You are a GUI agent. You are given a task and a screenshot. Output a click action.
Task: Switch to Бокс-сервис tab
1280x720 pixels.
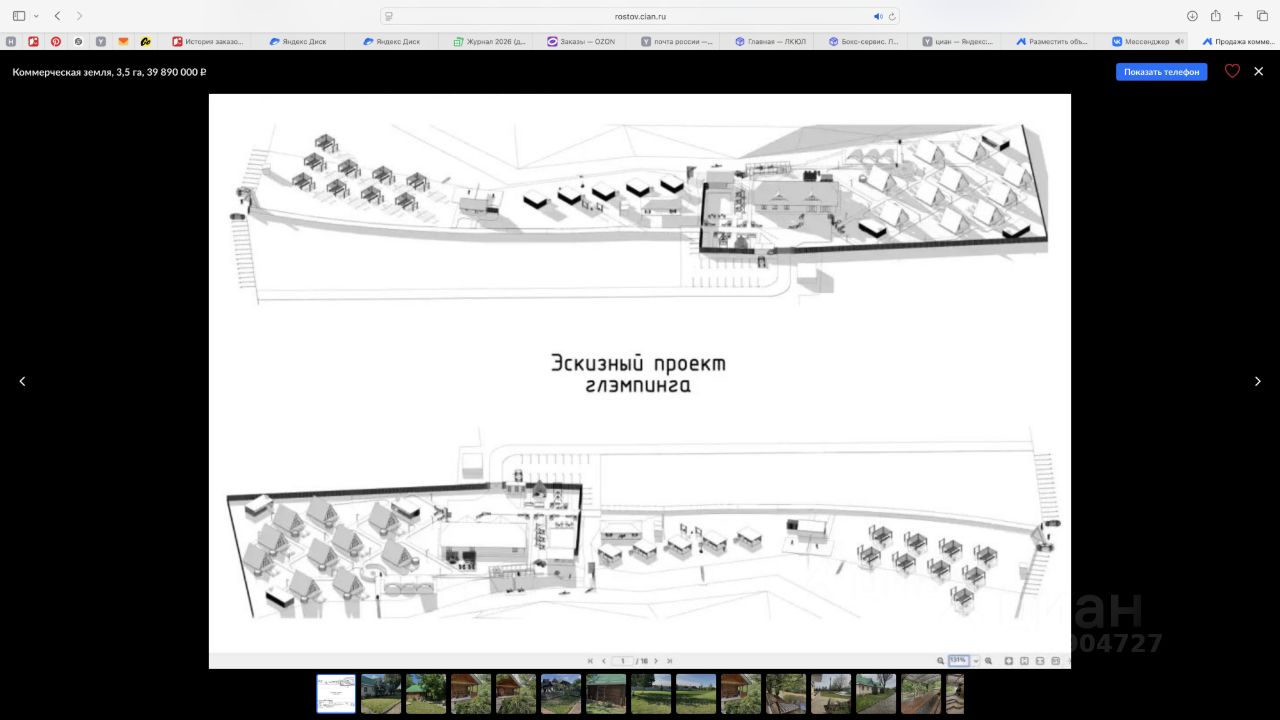[x=864, y=42]
